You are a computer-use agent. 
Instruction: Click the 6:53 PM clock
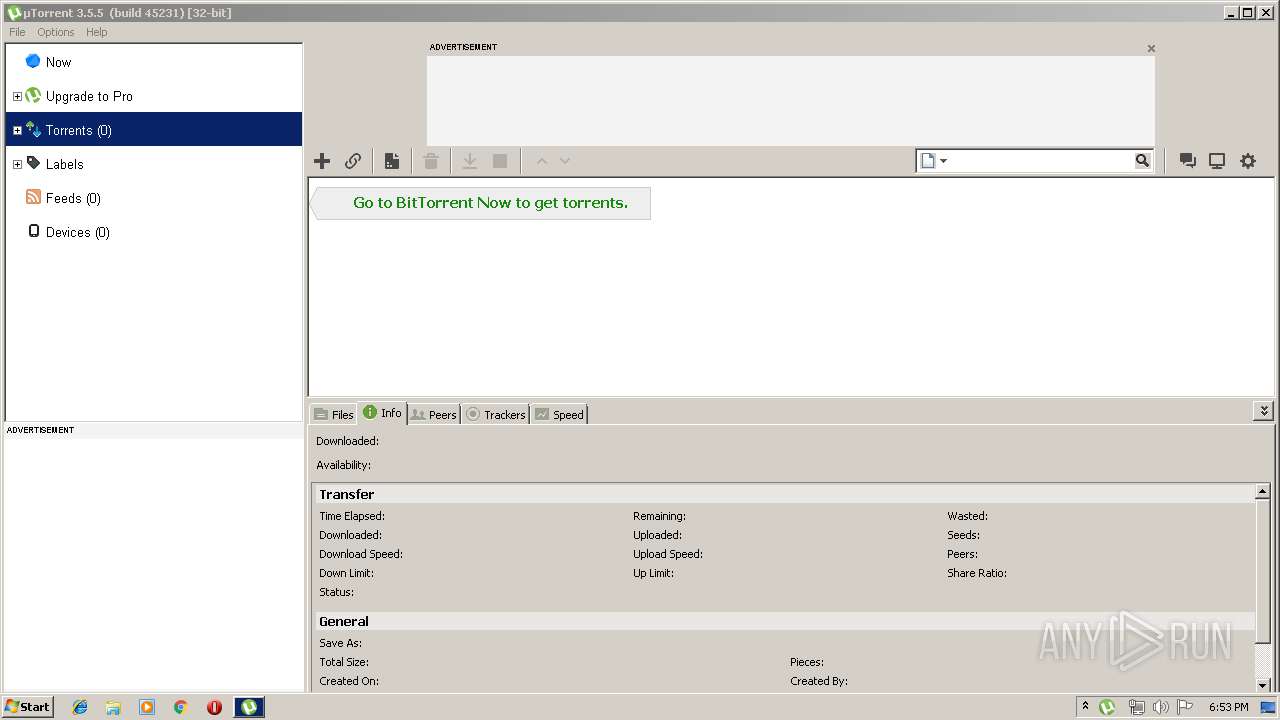(1228, 707)
